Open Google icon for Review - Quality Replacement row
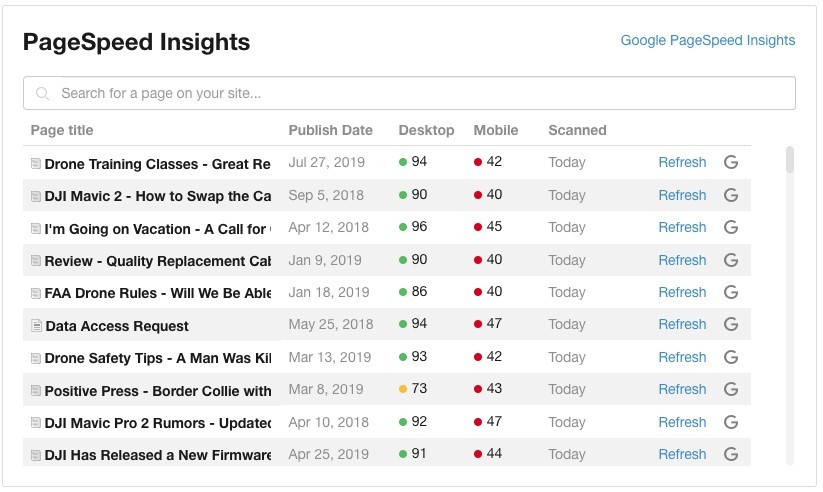The height and width of the screenshot is (492, 823). [x=731, y=260]
